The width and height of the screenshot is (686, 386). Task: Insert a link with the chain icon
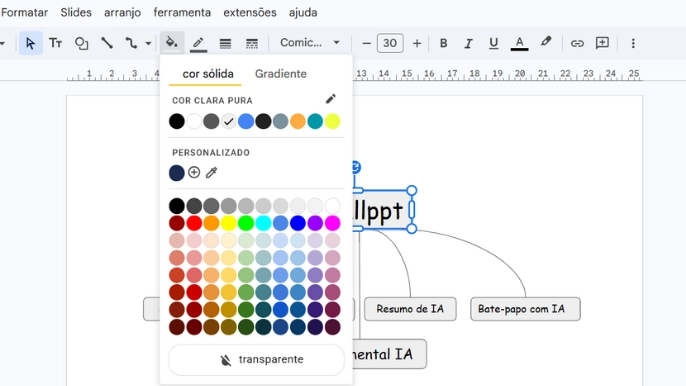577,43
